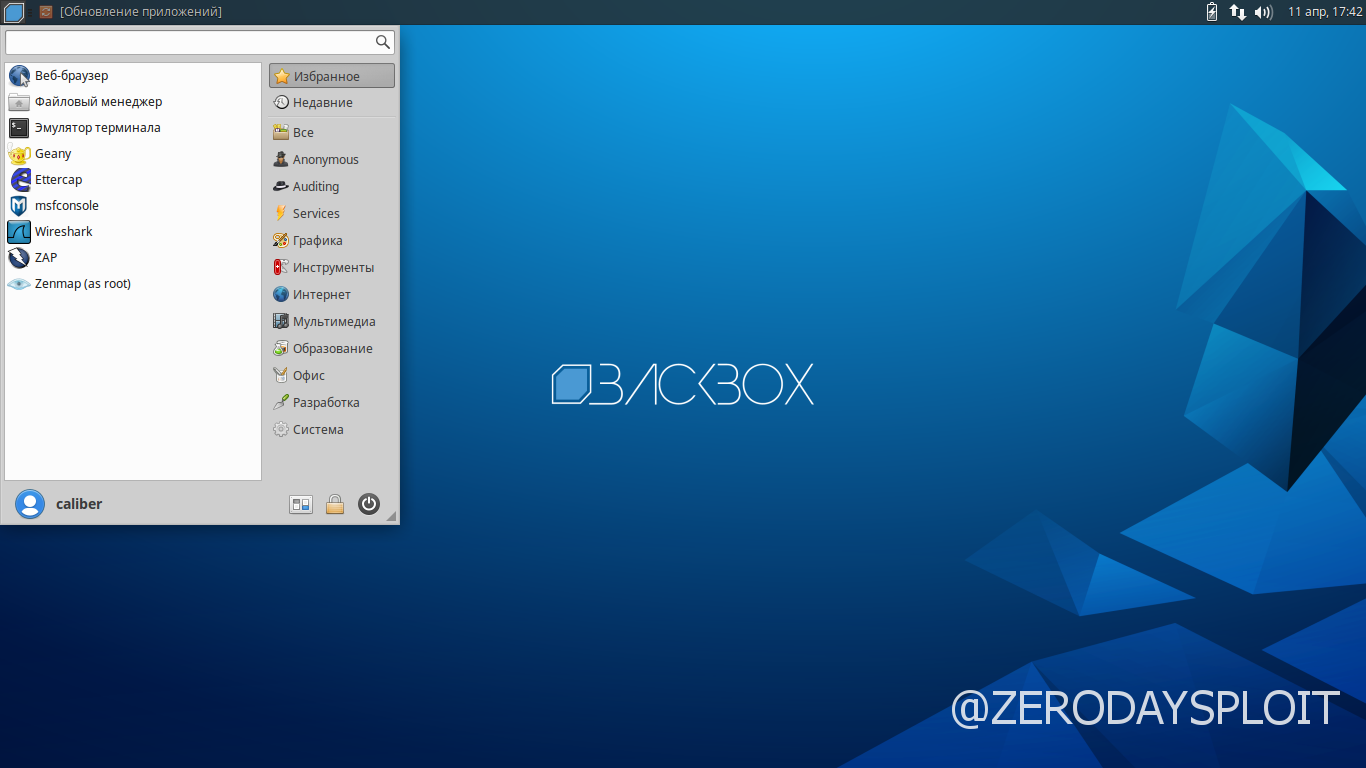This screenshot has height=768, width=1366.
Task: Click the search magnifier icon
Action: pyautogui.click(x=383, y=42)
